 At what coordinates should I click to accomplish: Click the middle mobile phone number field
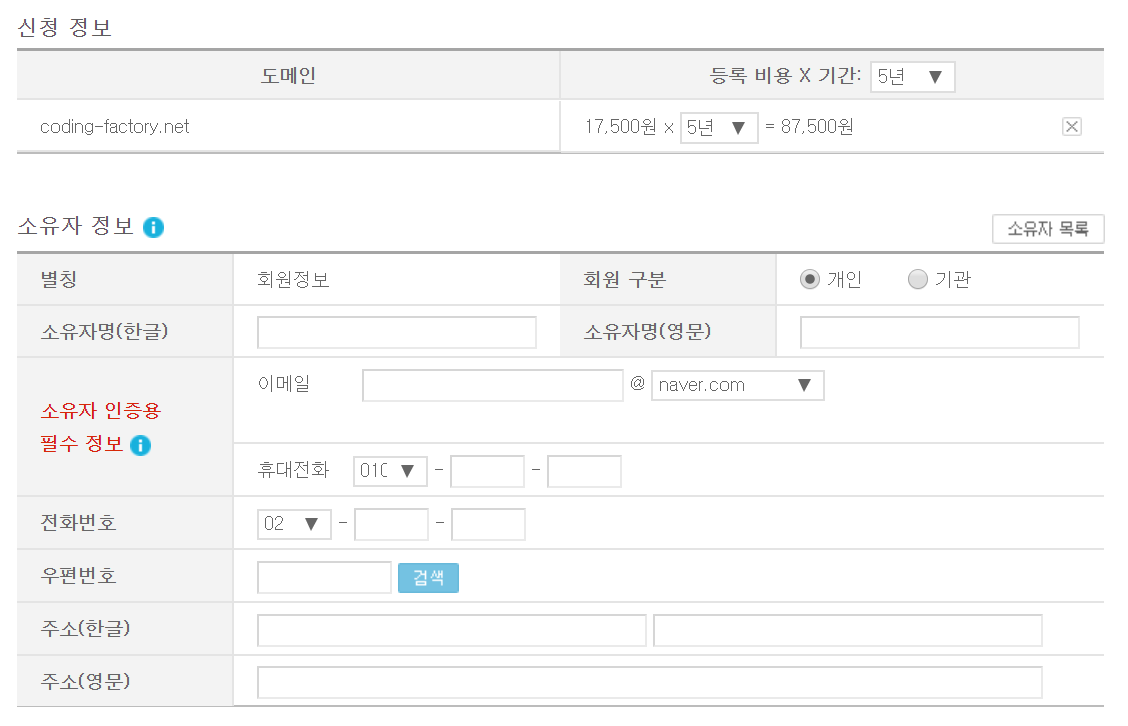[x=487, y=471]
